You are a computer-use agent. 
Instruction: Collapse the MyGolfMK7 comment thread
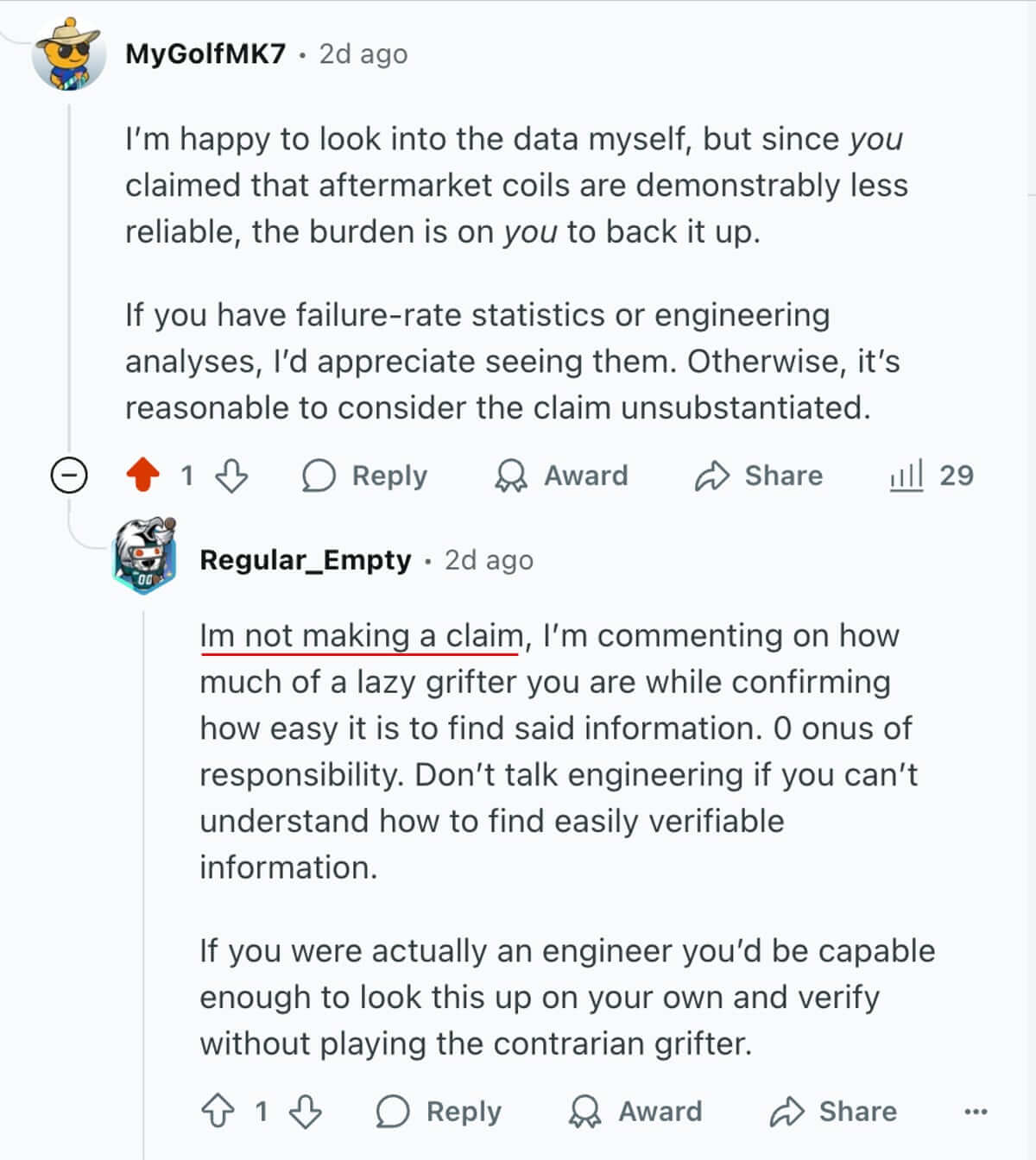(69, 476)
